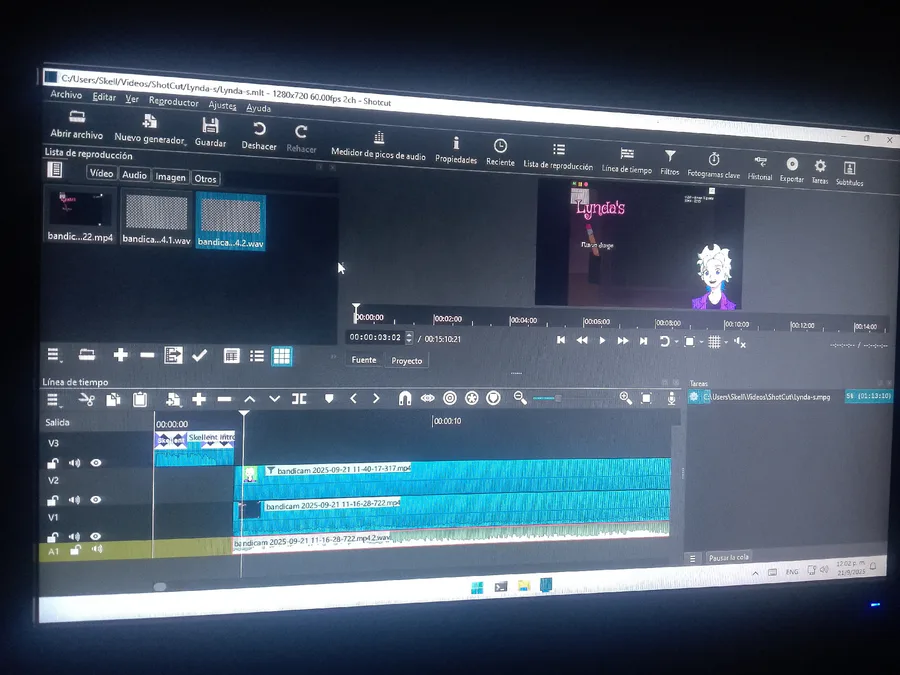The height and width of the screenshot is (675, 900).
Task: Open the Archivo menu
Action: [x=66, y=94]
